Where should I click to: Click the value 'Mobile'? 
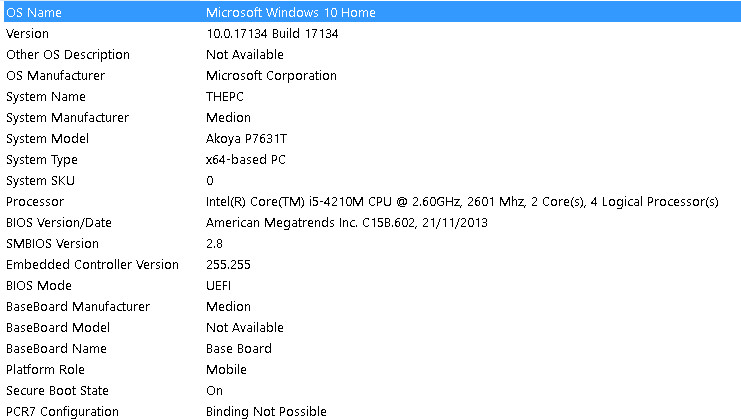pos(226,370)
